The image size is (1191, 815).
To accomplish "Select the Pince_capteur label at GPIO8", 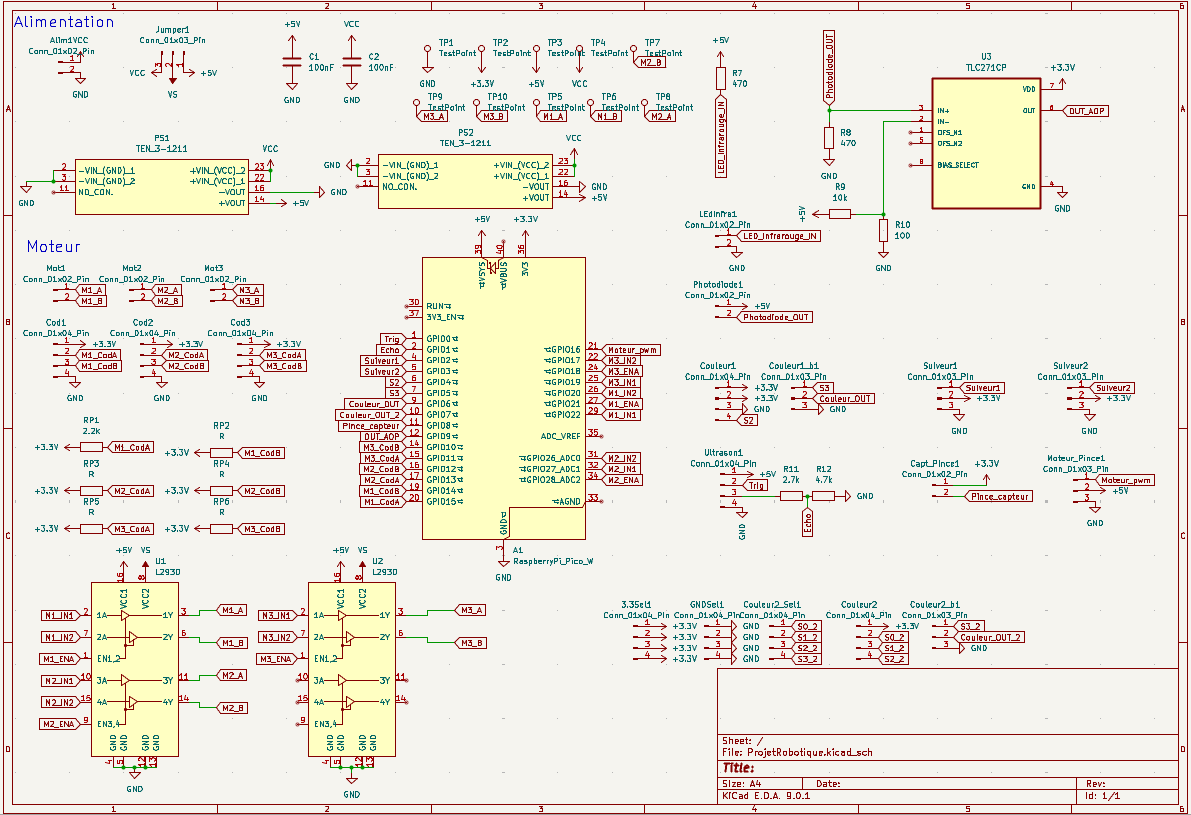I will (x=371, y=426).
